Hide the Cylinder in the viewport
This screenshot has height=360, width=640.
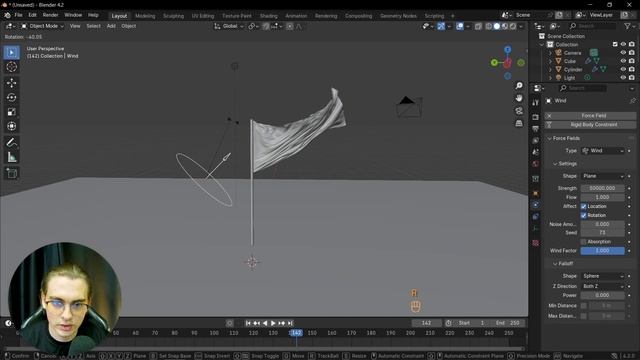pyautogui.click(x=623, y=69)
